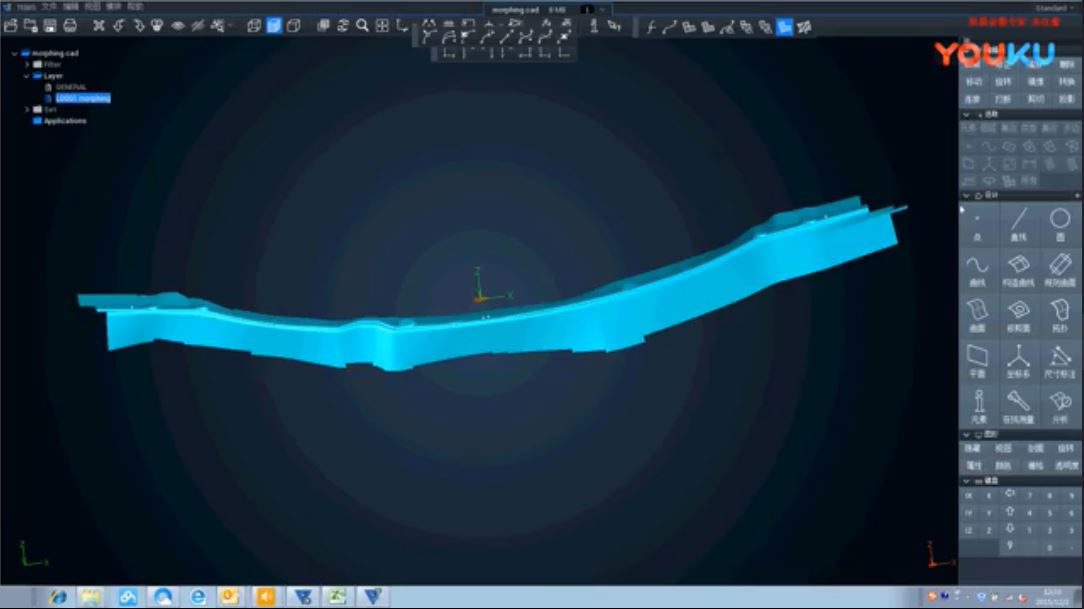
Task: Open the 分析 (analysis) tool
Action: [1060, 407]
